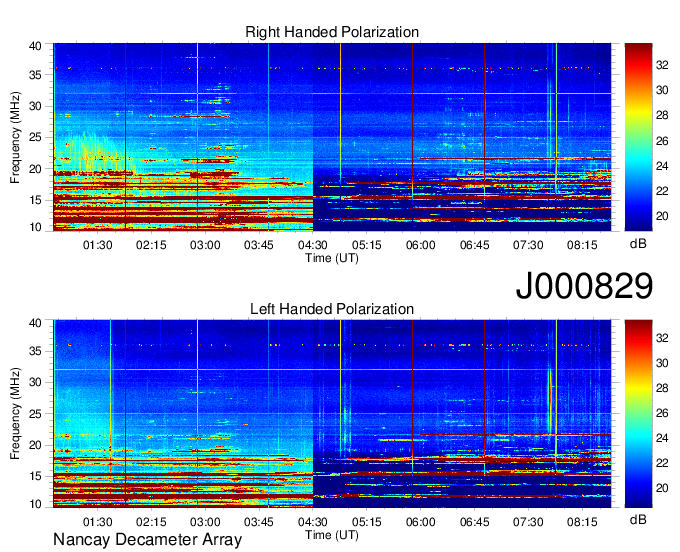Click the 20 MHz tick on Right Handed frequency axis
680x552 pixels.
(35, 169)
